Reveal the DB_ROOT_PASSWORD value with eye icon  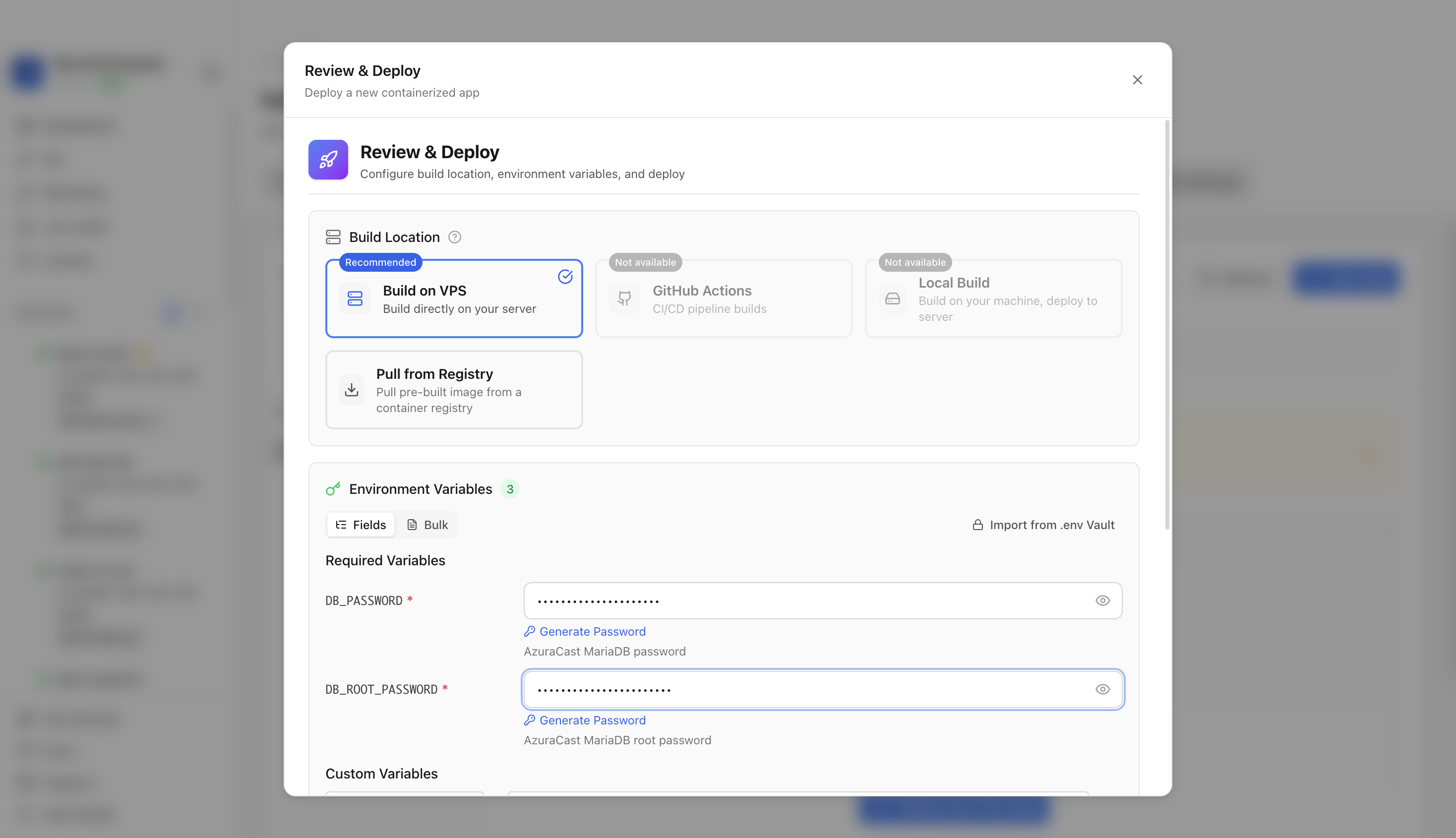point(1102,690)
